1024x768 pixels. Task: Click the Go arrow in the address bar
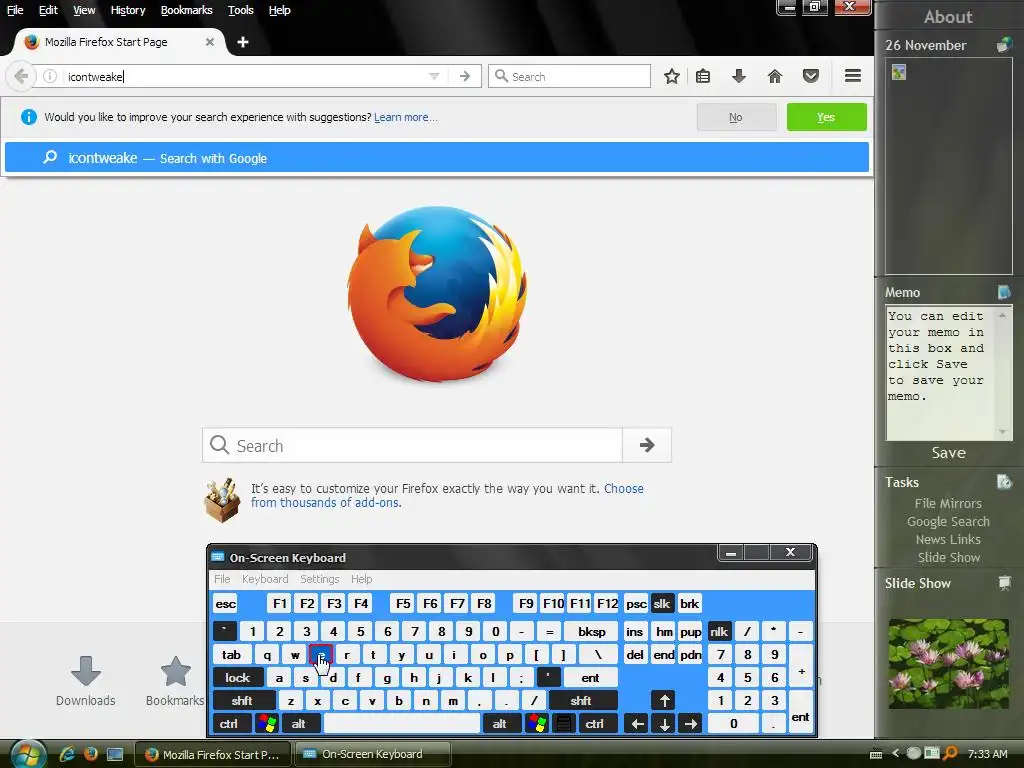(464, 76)
